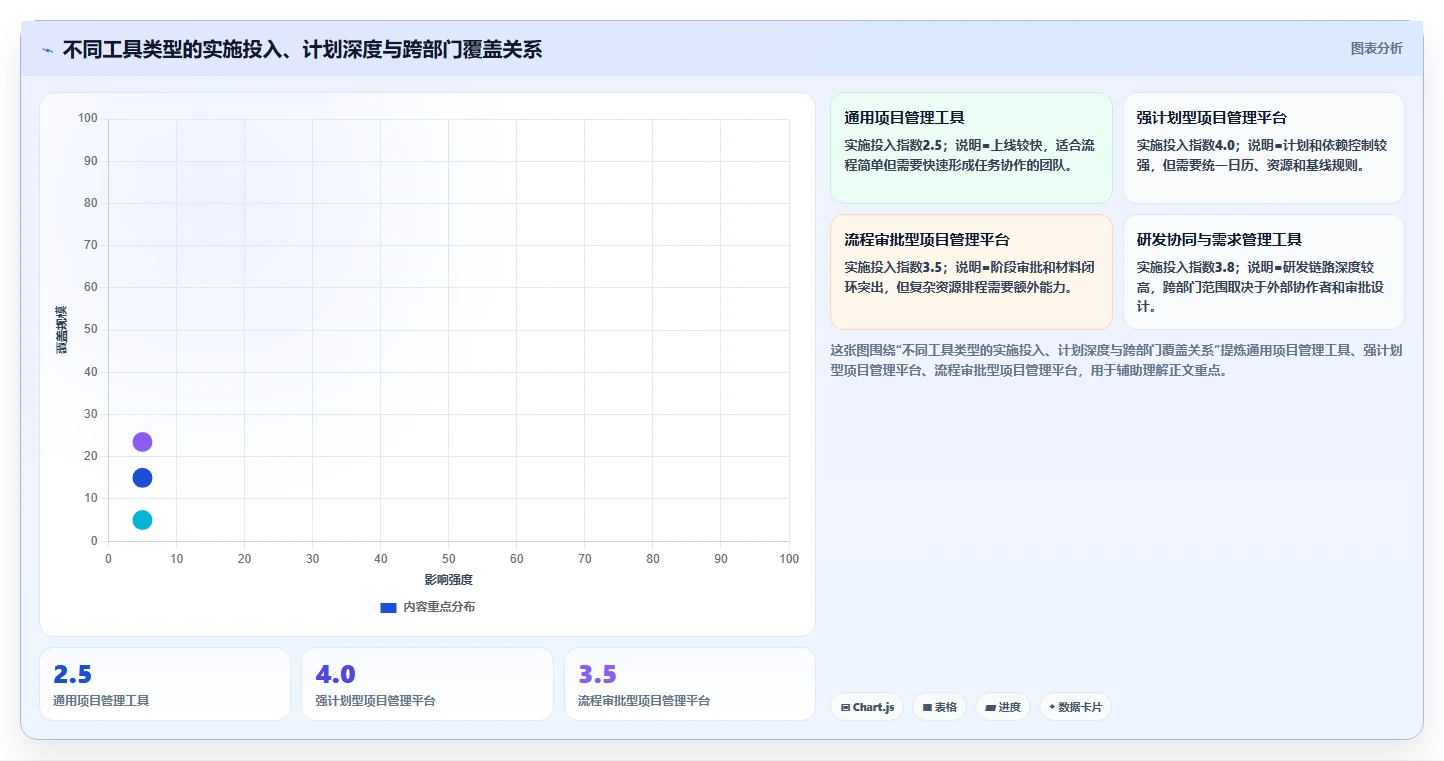The width and height of the screenshot is (1444, 761).
Task: Click the 2.5 通用项目管理工具 stat card
Action: pyautogui.click(x=165, y=684)
